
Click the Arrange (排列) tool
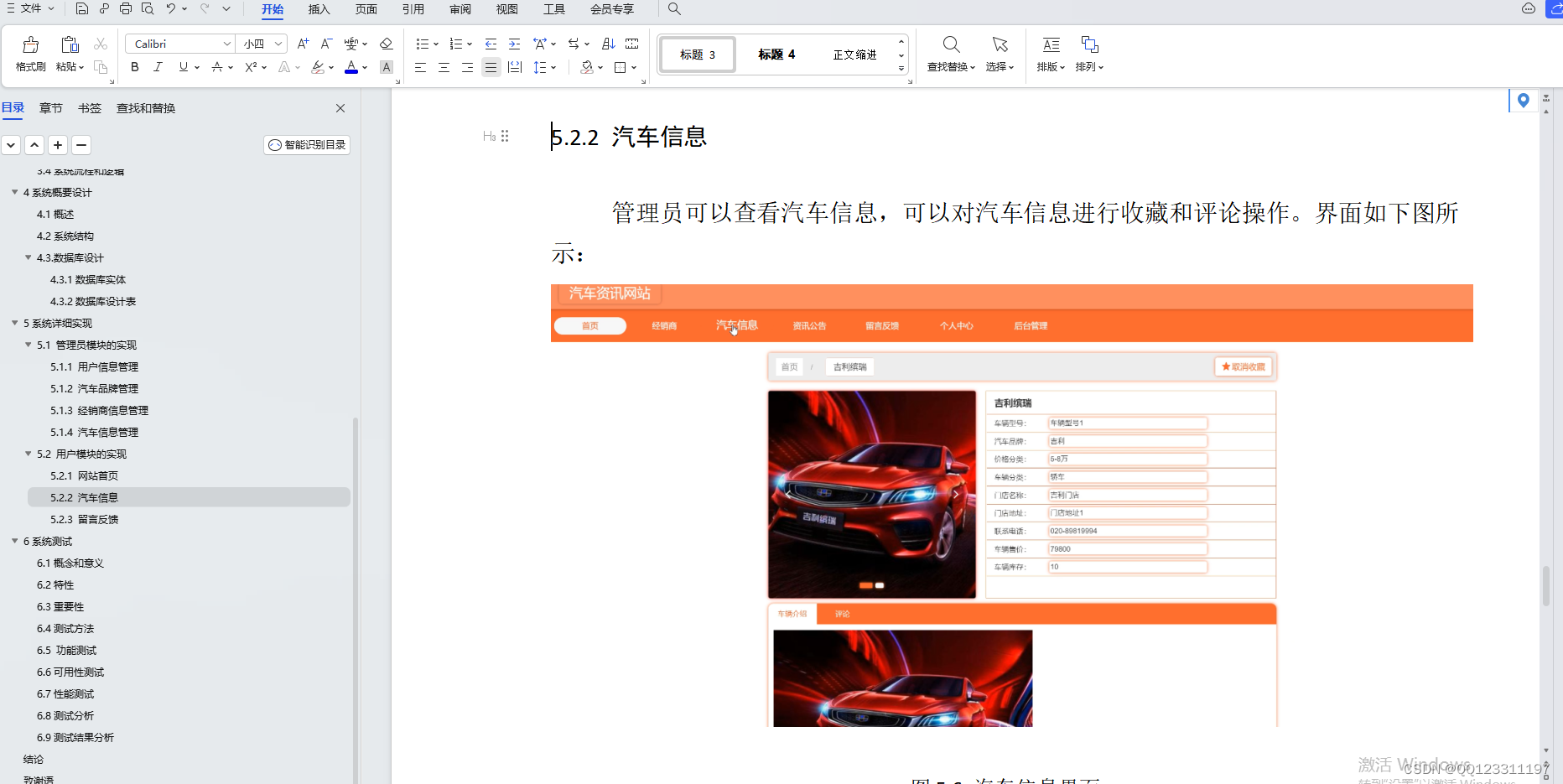click(x=1089, y=54)
